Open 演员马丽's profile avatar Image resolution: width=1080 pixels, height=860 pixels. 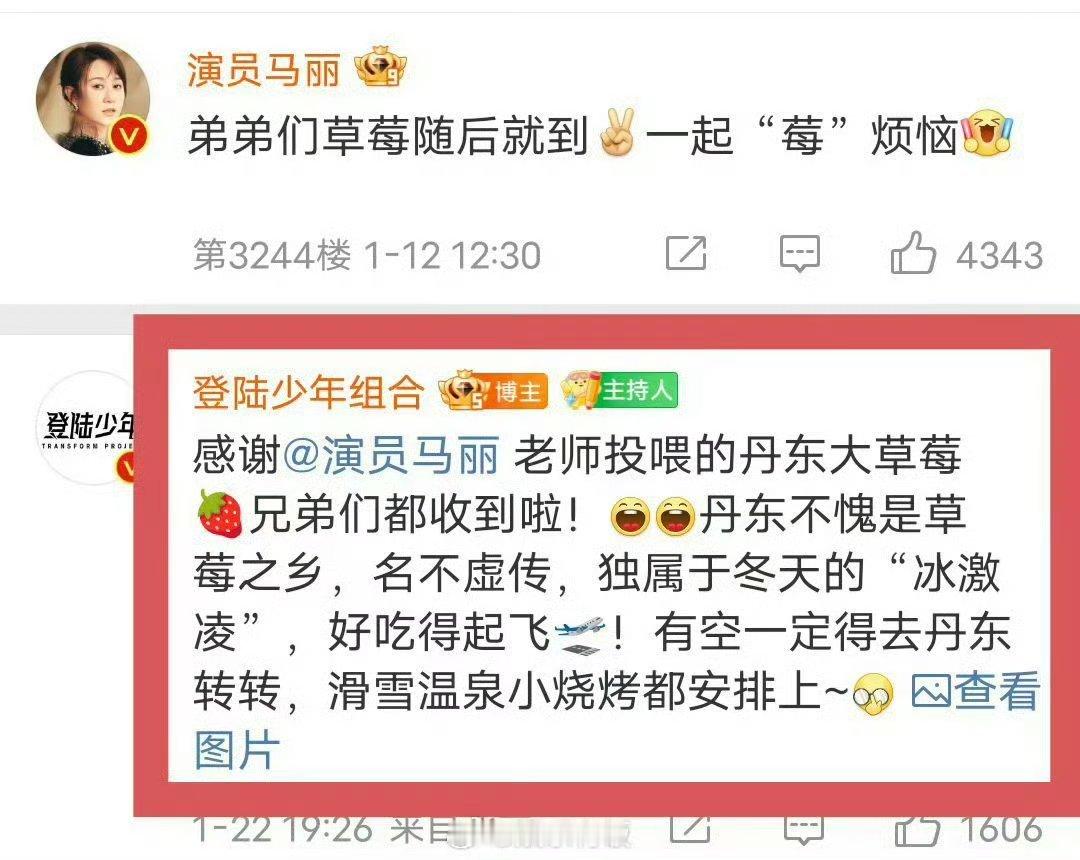(93, 99)
